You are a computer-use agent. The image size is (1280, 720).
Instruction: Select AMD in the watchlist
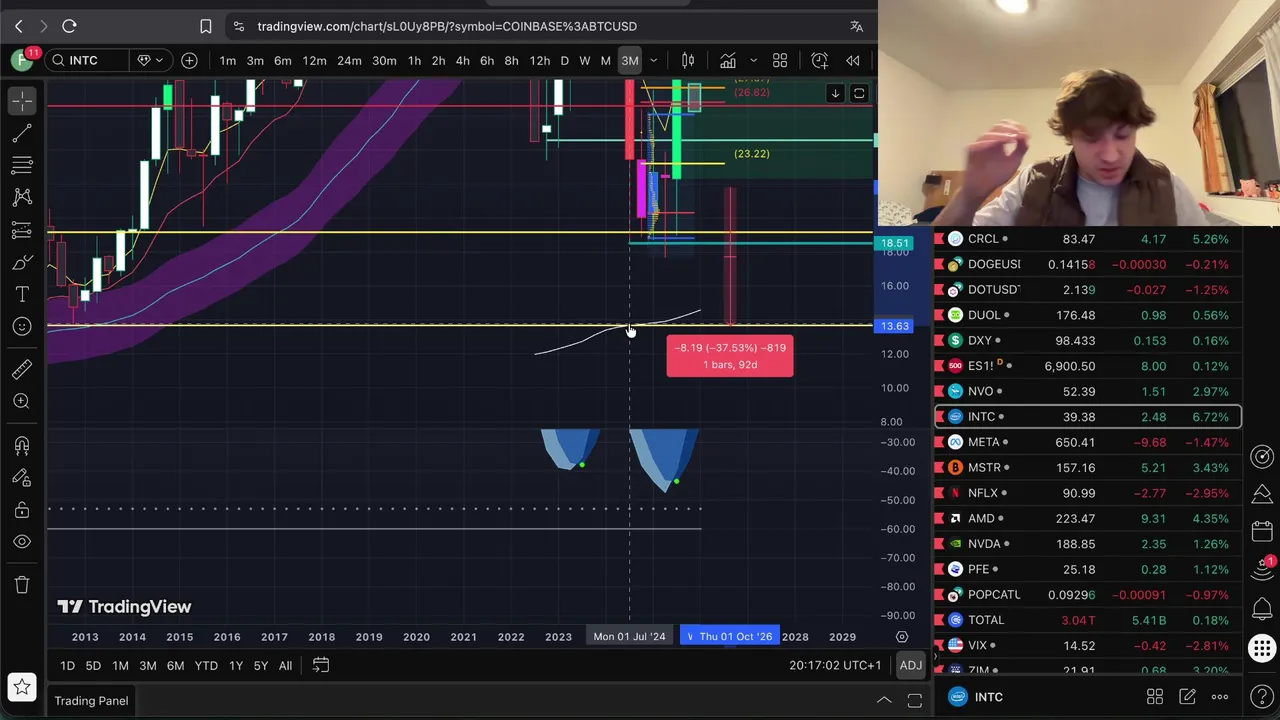pyautogui.click(x=1088, y=519)
